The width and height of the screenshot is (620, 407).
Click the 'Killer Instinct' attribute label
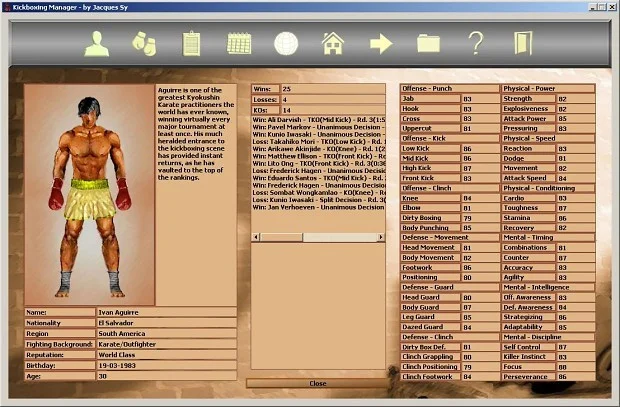(528, 356)
